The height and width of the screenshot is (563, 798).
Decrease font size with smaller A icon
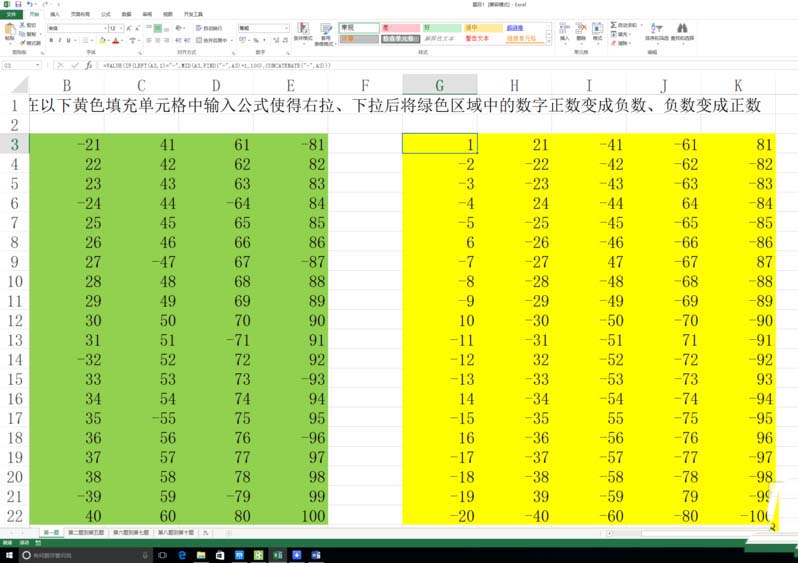coord(137,28)
